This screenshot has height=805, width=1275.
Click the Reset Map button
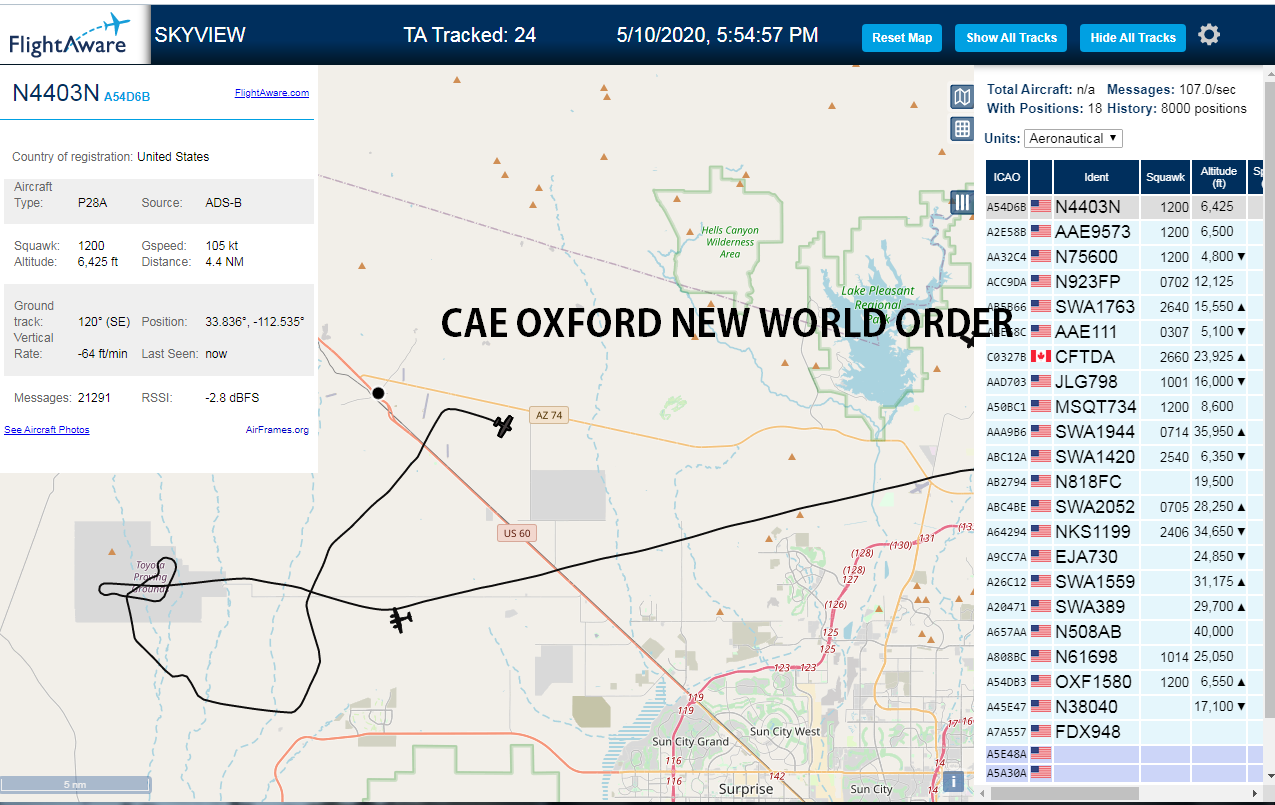pyautogui.click(x=902, y=38)
